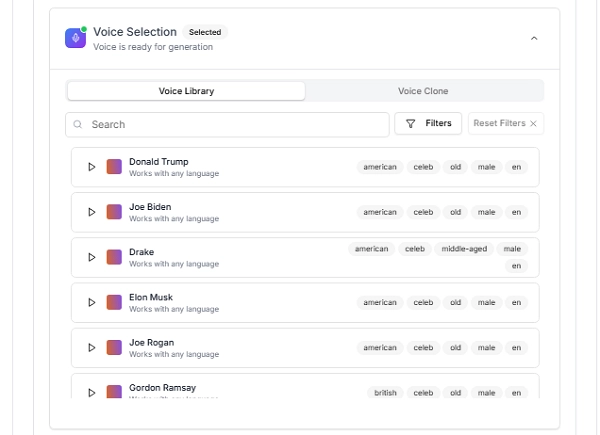The width and height of the screenshot is (600, 435).
Task: Click the X icon in Reset Filters
Action: [x=533, y=123]
